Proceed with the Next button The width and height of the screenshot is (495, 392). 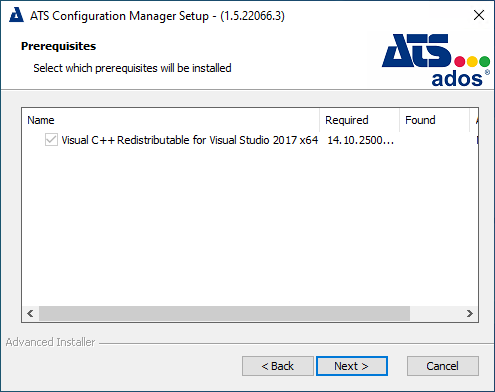(x=352, y=366)
